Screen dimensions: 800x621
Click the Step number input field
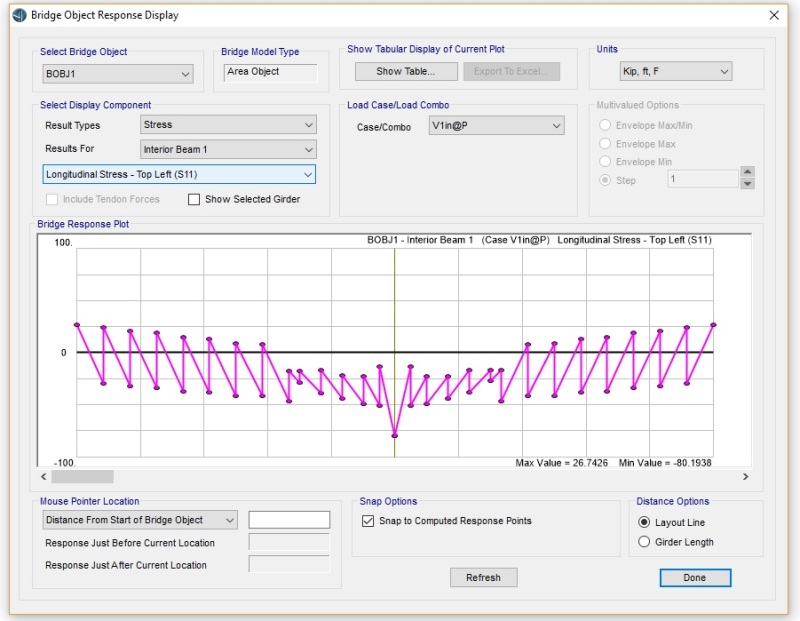(703, 179)
